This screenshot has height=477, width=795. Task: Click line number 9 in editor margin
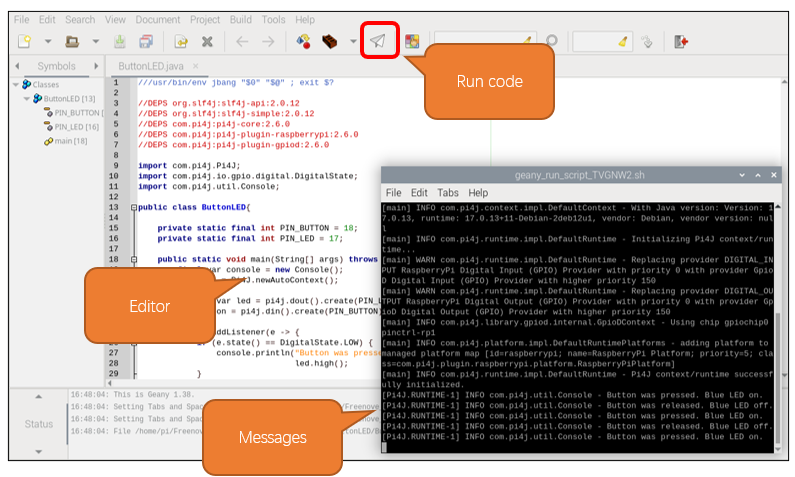116,165
